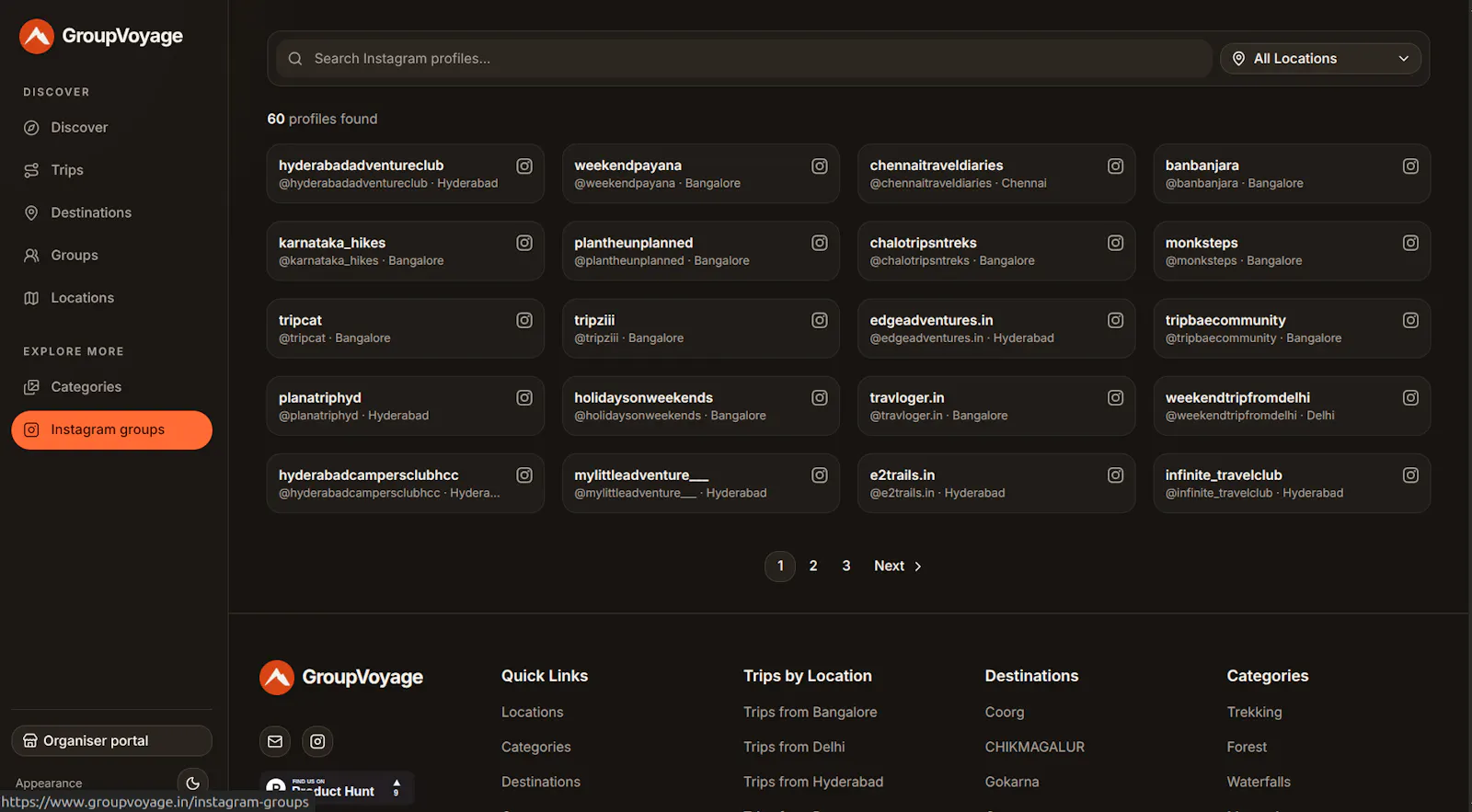Open Categories link under Quick Links
This screenshot has width=1472, height=812.
tap(536, 748)
